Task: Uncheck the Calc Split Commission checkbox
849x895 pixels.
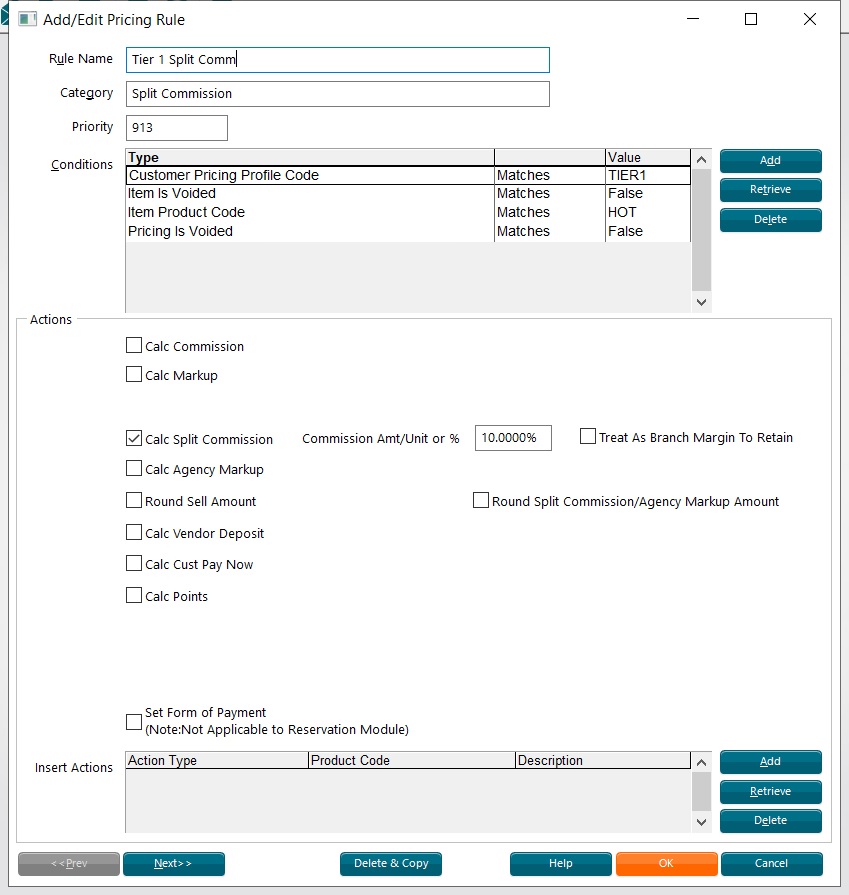Action: point(134,438)
